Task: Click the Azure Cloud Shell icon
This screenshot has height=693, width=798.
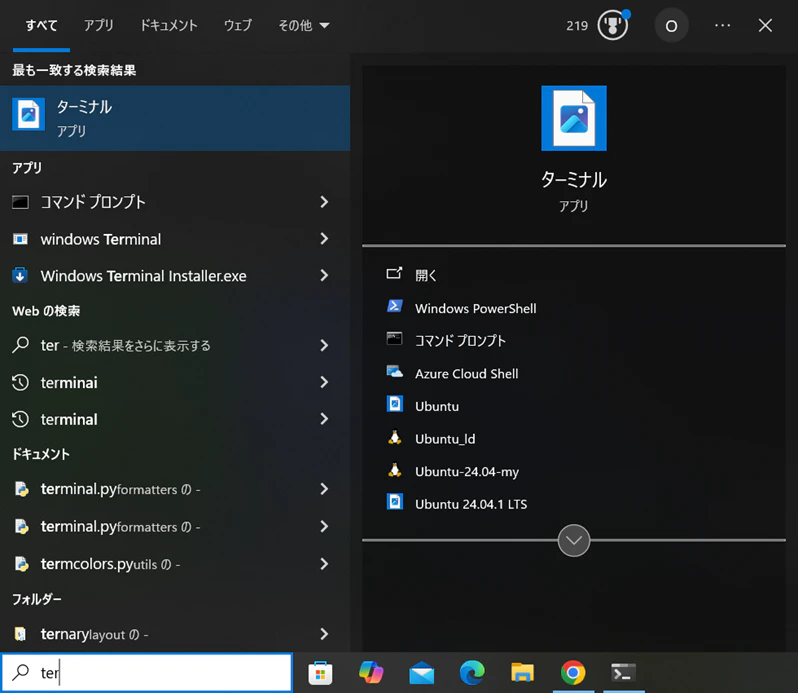Action: (394, 372)
